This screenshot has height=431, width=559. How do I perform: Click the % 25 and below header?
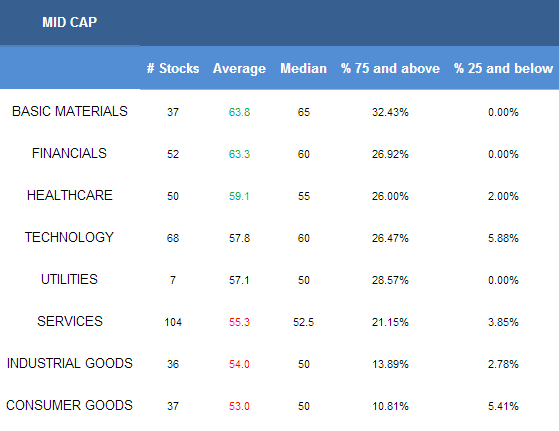click(503, 68)
